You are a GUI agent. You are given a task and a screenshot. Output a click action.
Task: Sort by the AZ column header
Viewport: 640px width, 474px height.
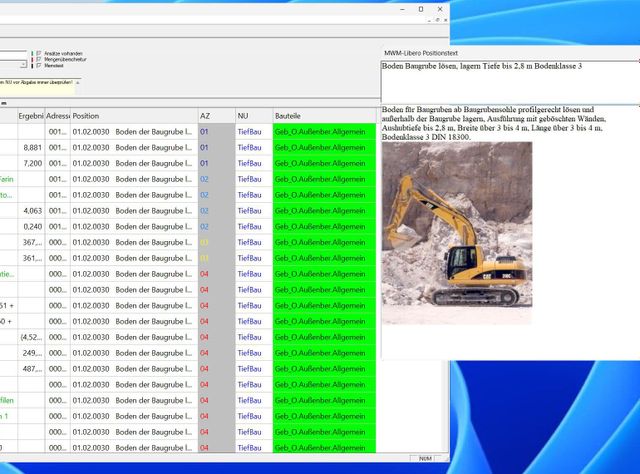(x=216, y=116)
